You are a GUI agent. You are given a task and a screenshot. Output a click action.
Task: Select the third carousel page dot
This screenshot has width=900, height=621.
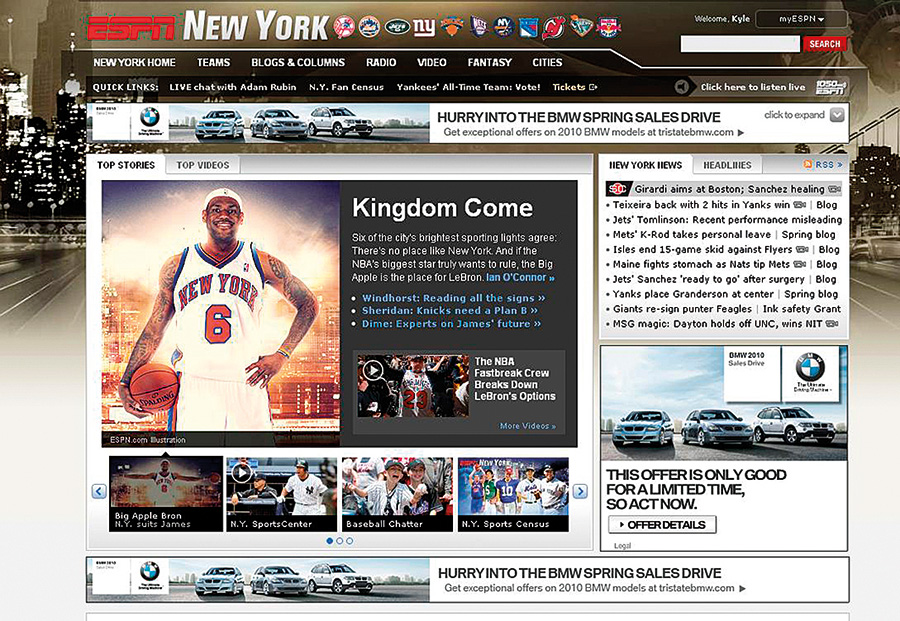coord(350,541)
